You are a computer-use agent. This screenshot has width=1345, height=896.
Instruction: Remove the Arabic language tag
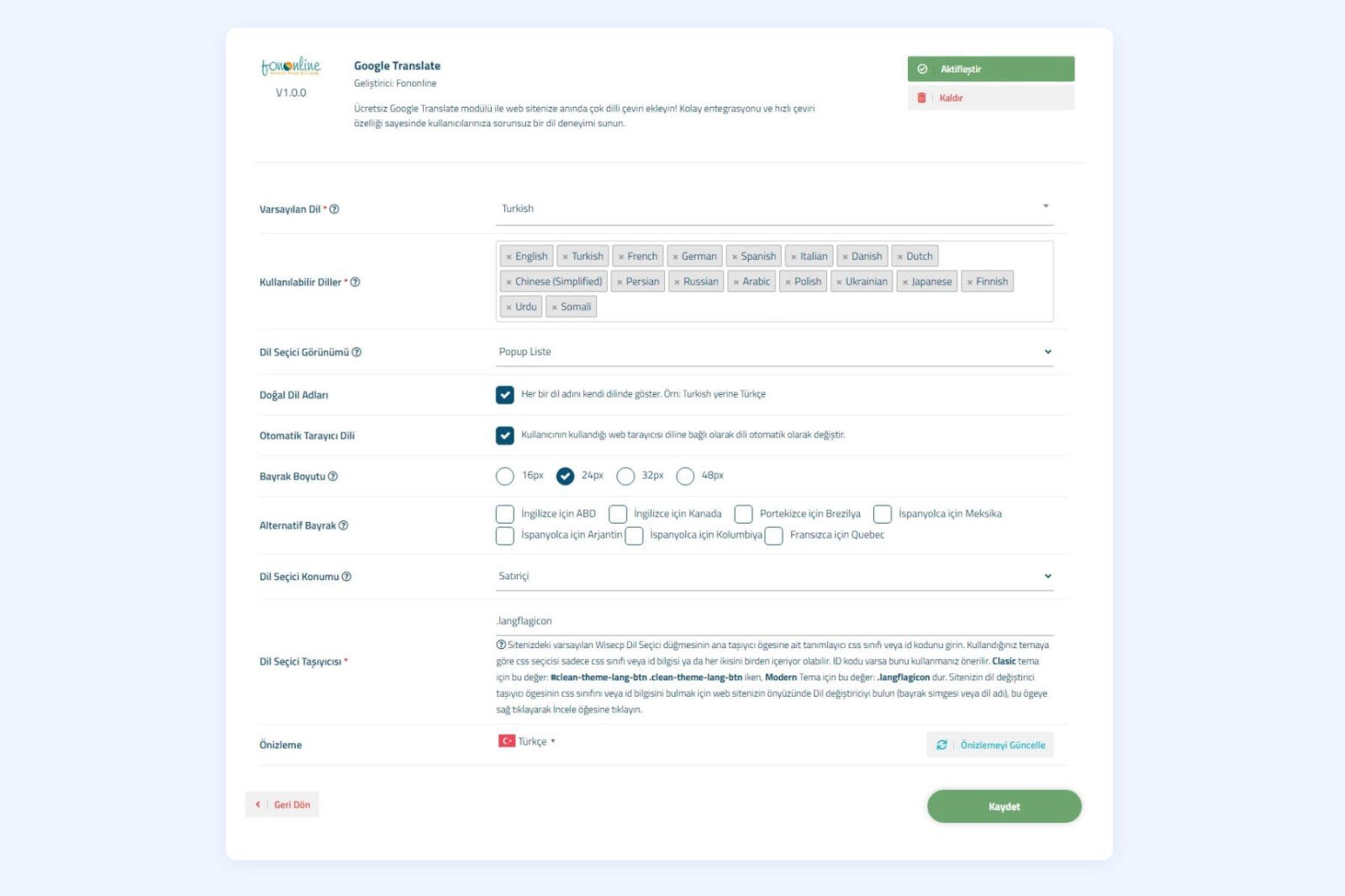click(736, 282)
